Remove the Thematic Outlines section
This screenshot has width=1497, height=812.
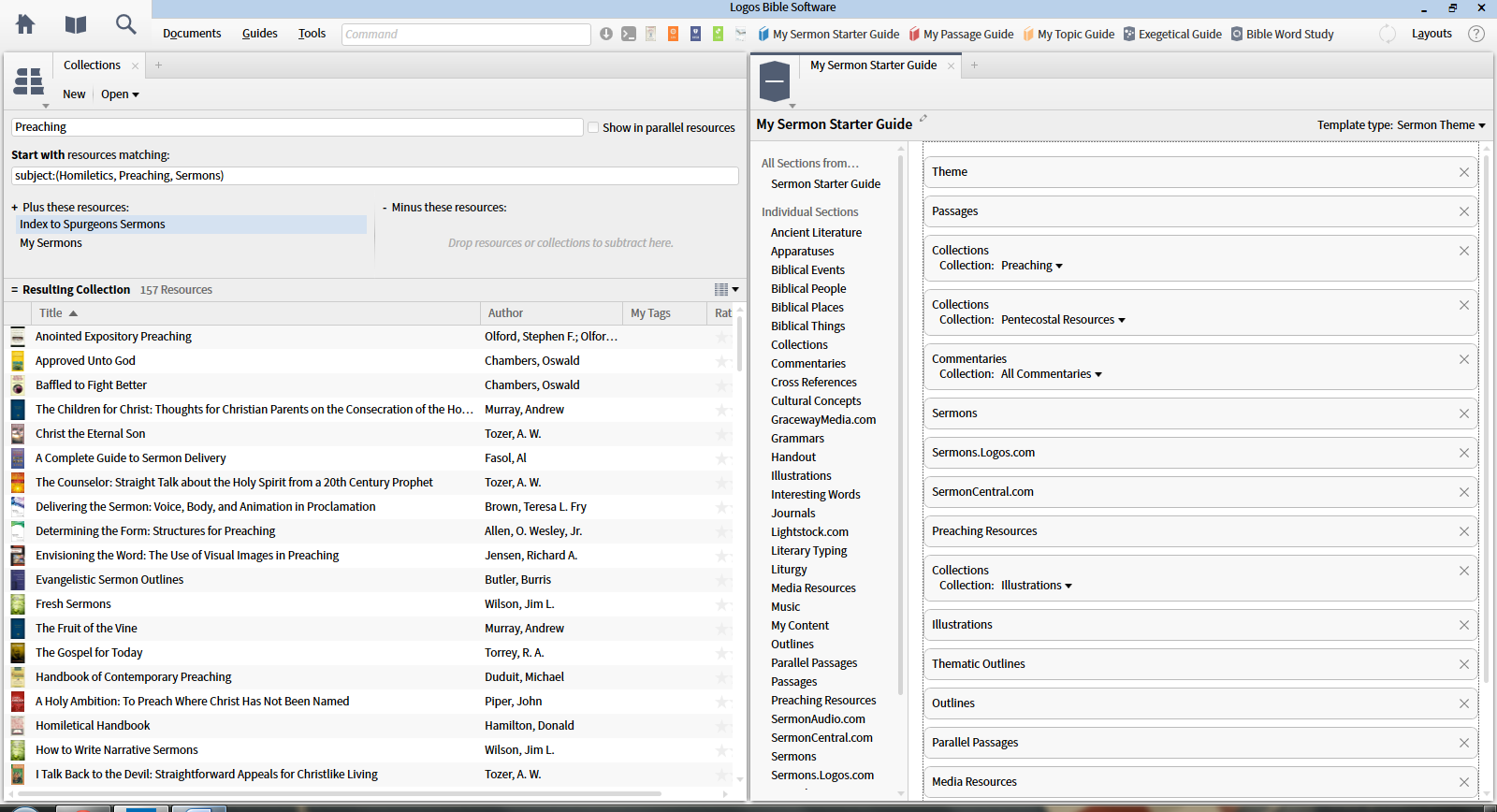[x=1464, y=664]
